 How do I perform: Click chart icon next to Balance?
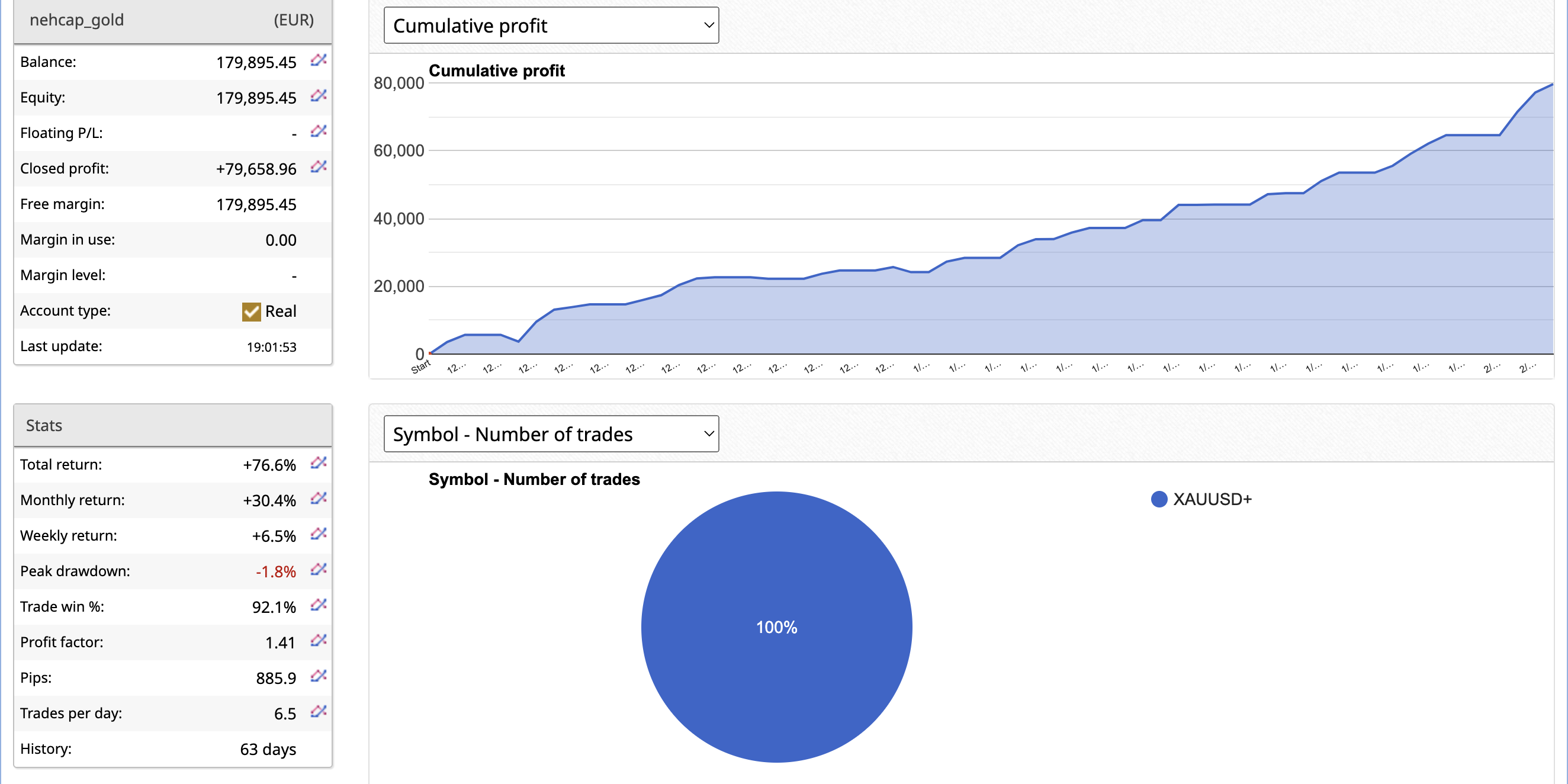coord(319,60)
